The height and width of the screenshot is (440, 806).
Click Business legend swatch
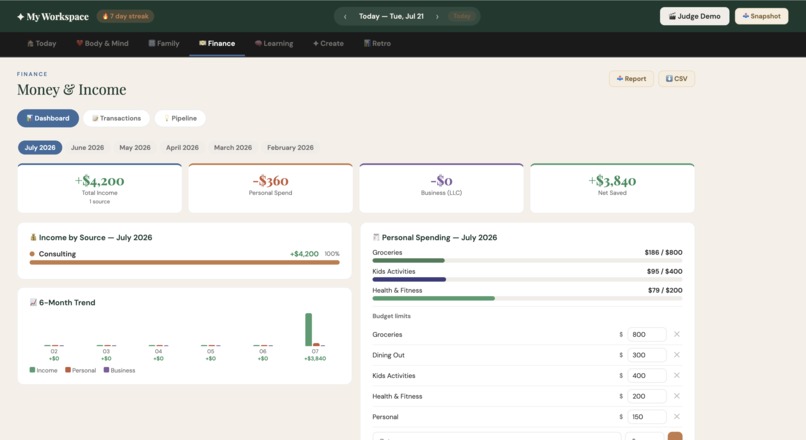[x=106, y=370]
